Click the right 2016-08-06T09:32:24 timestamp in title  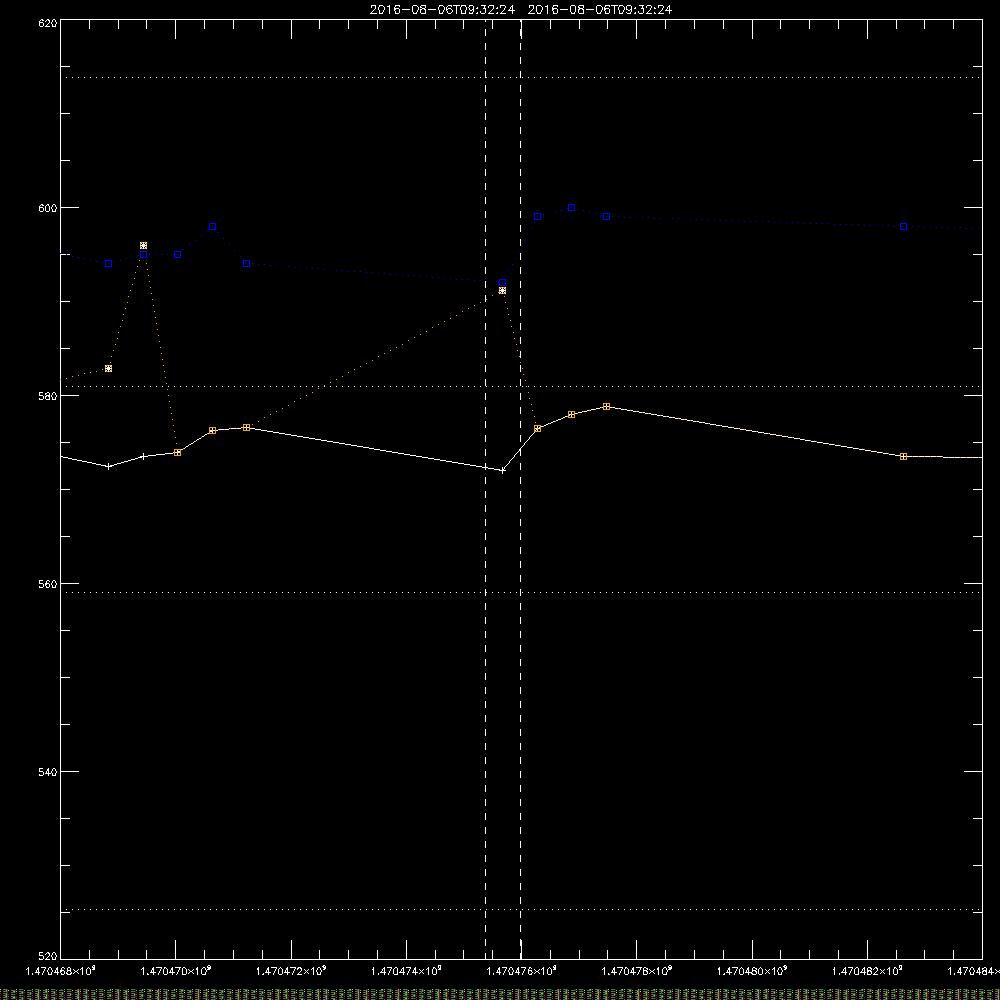[599, 10]
